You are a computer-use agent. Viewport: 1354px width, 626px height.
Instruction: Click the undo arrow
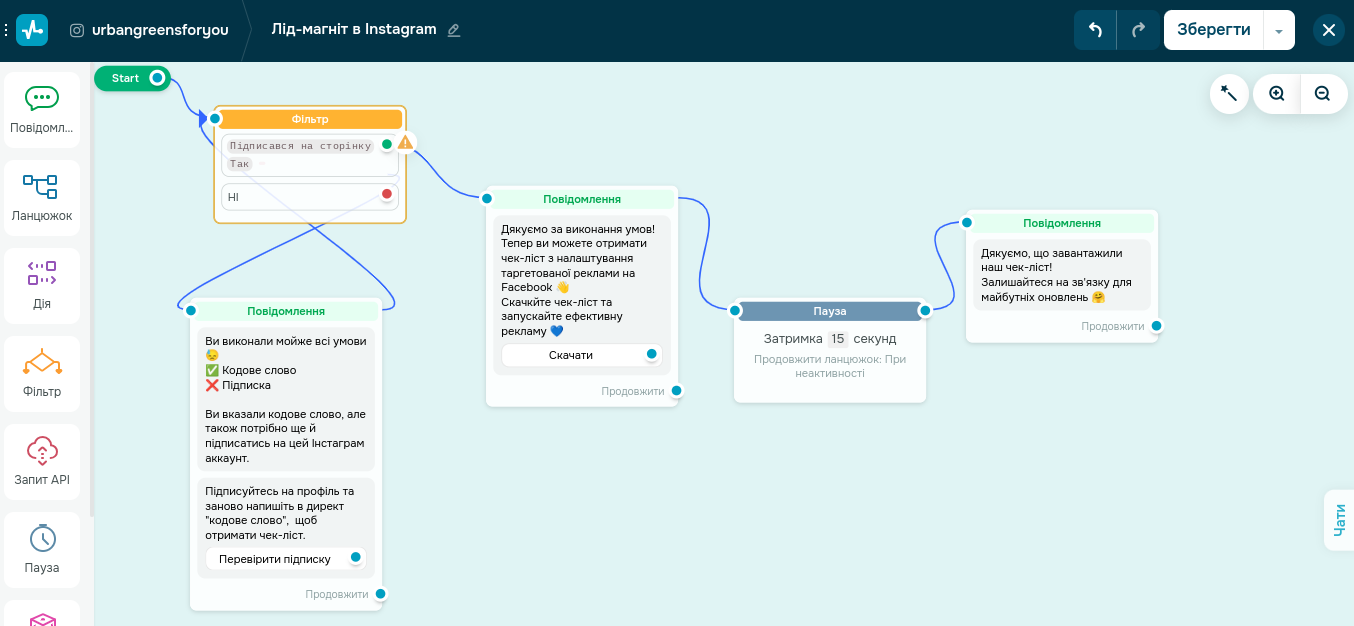(x=1094, y=29)
